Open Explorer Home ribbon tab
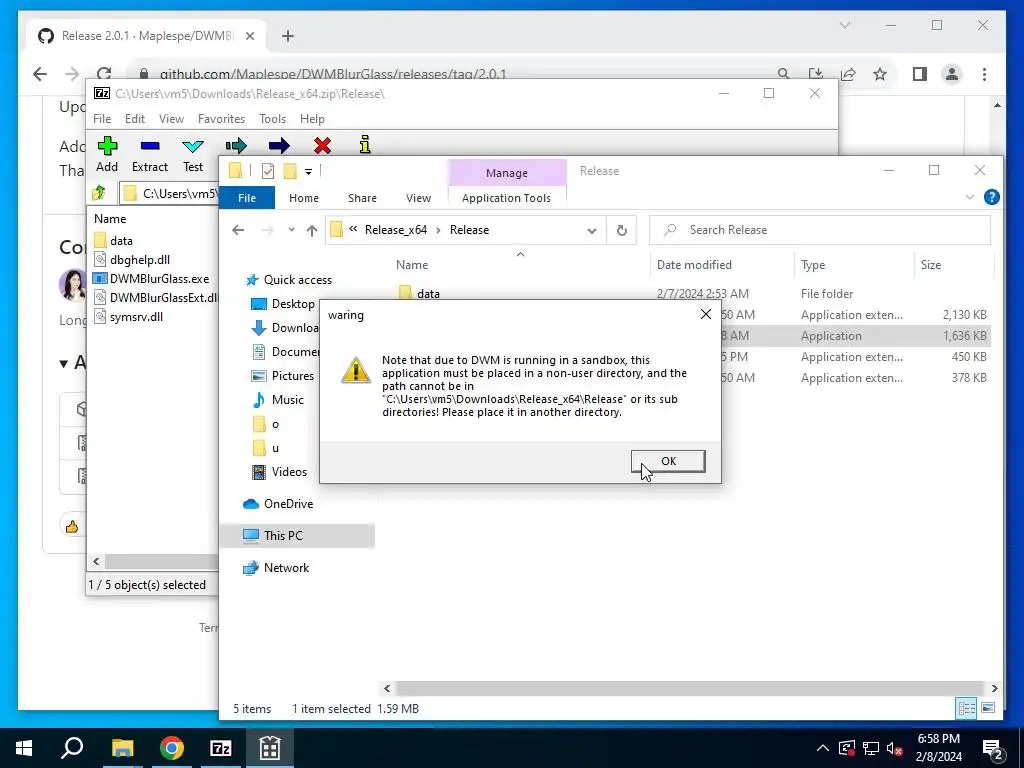Screen dimensions: 1024x768 pyautogui.click(x=304, y=198)
